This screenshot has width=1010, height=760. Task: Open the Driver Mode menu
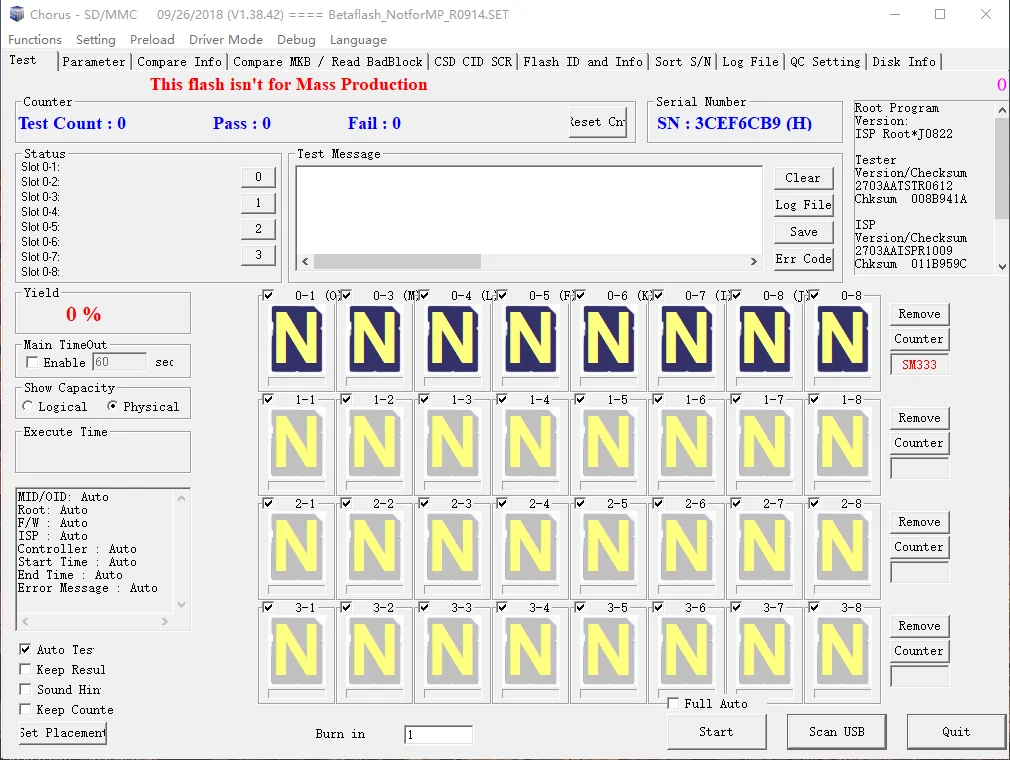[226, 40]
